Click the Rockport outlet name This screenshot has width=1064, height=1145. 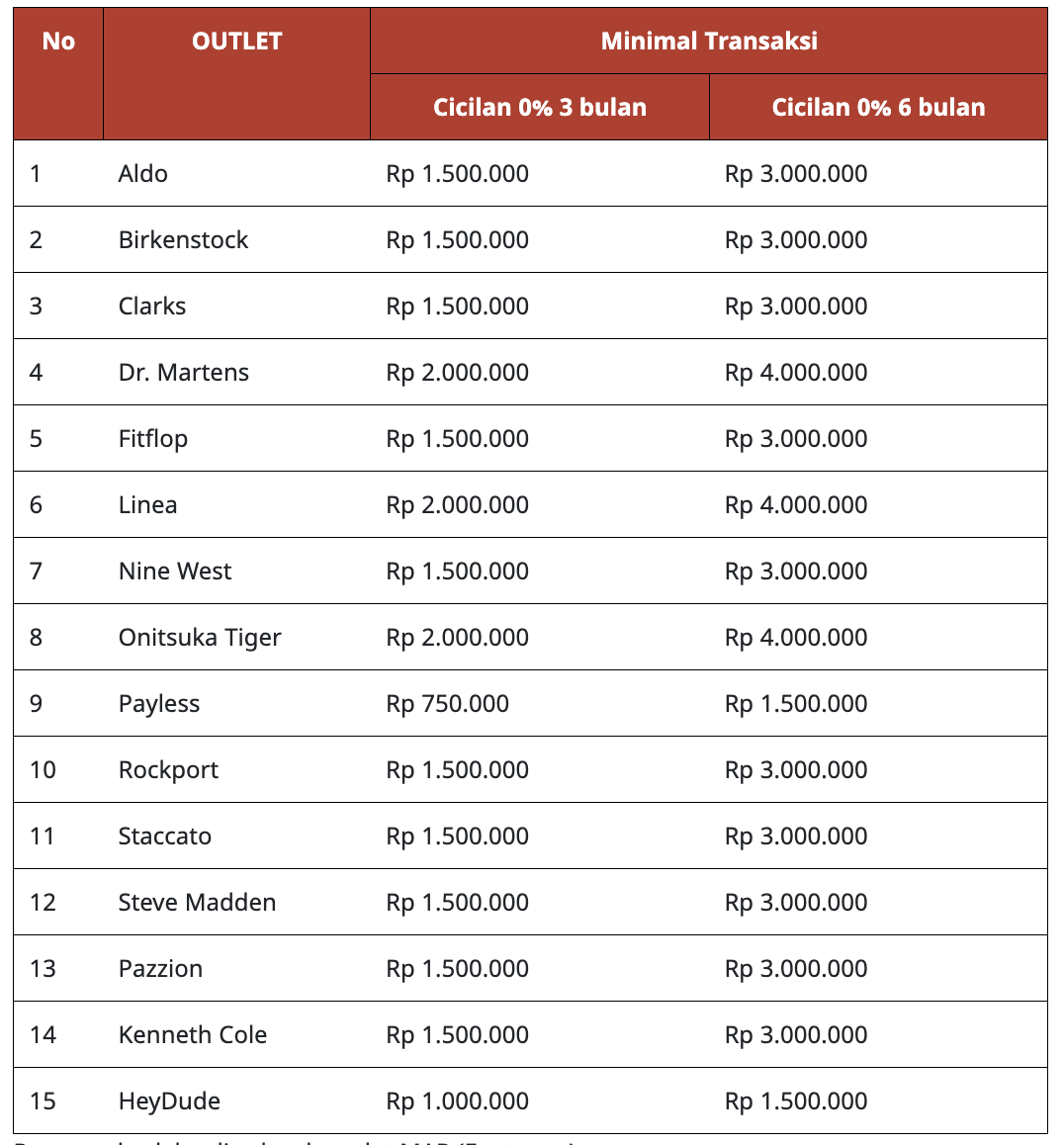point(169,770)
